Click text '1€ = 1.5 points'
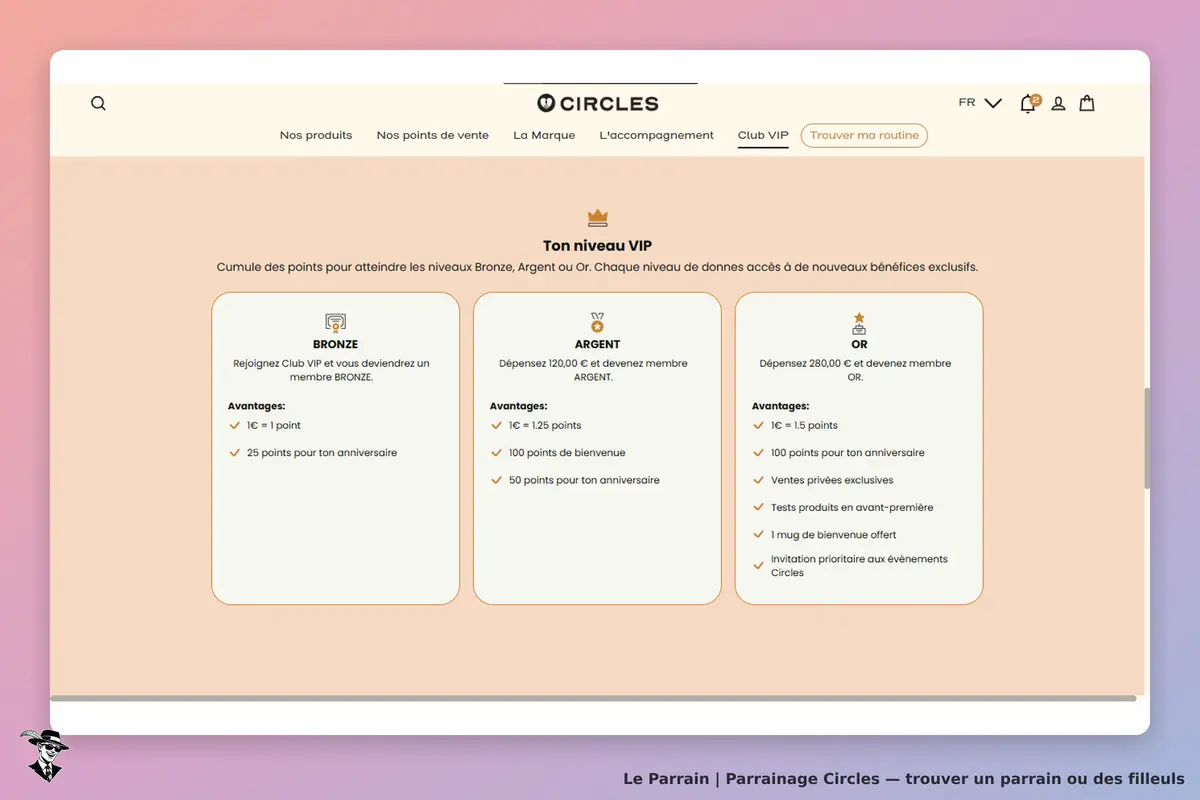 [804, 425]
